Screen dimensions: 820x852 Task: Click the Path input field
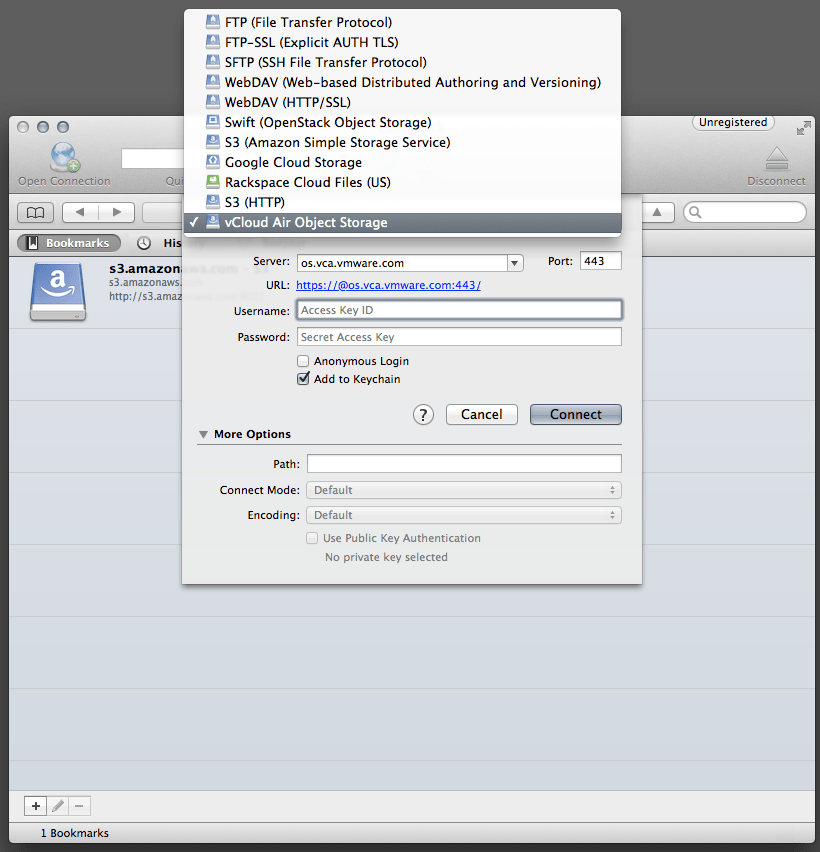464,463
